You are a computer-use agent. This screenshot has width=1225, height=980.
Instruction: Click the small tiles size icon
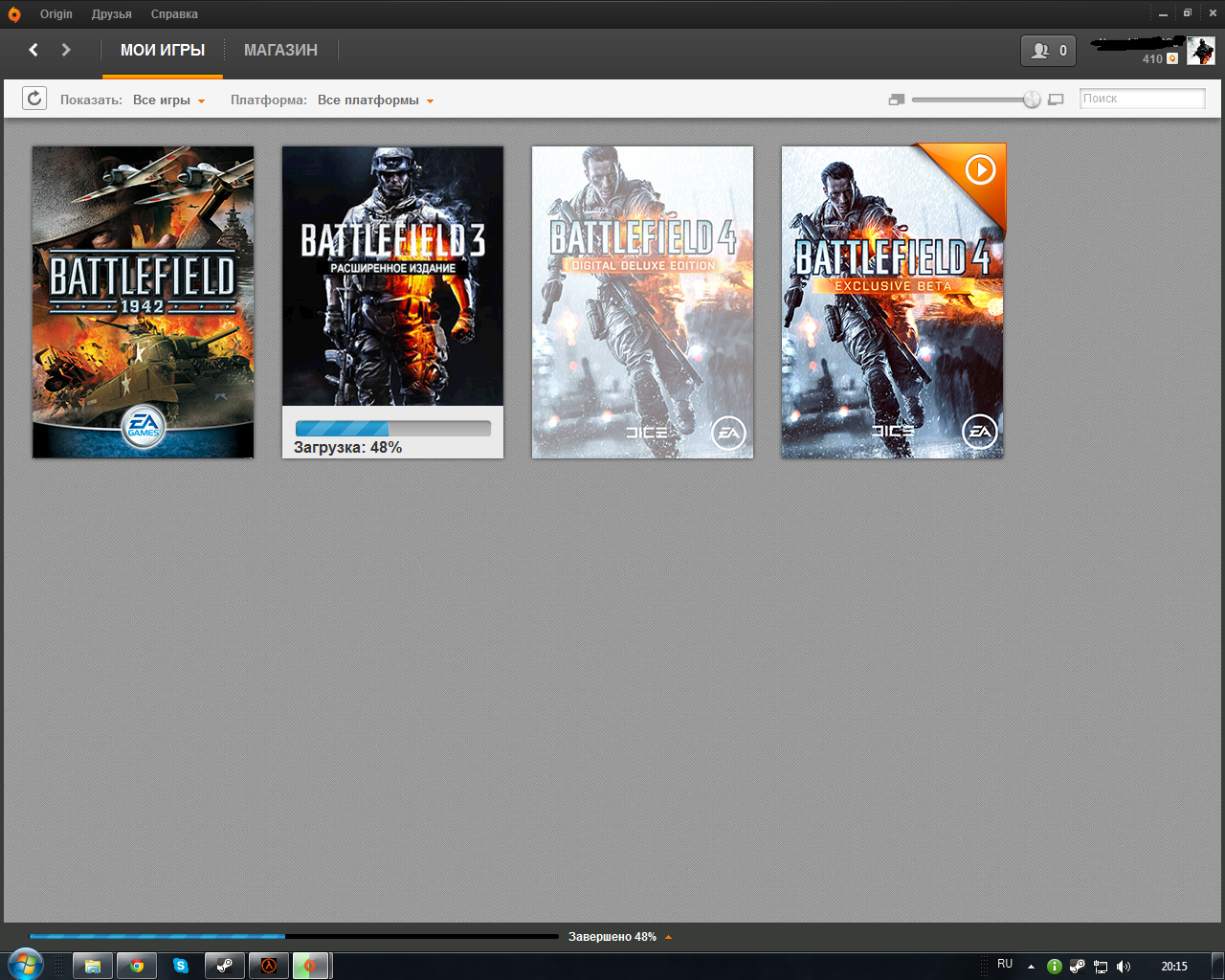[x=897, y=100]
